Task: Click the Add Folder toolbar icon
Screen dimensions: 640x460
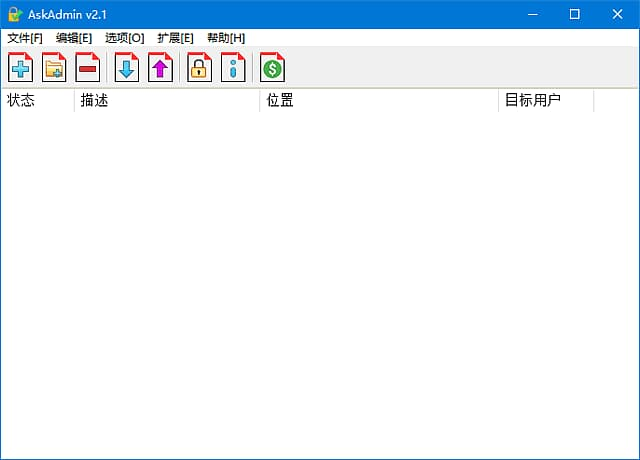Action: tap(54, 68)
